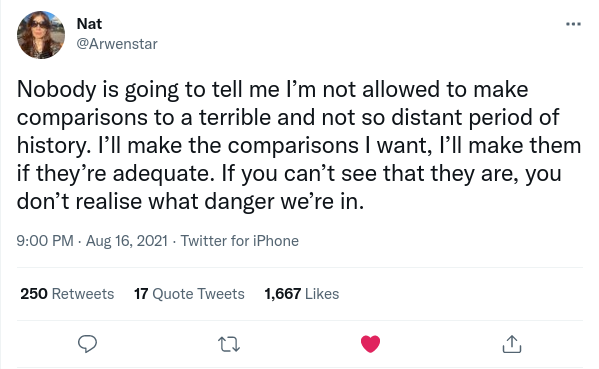Open the tweet's more options menu
Screen dimensions: 599x369
tap(573, 24)
